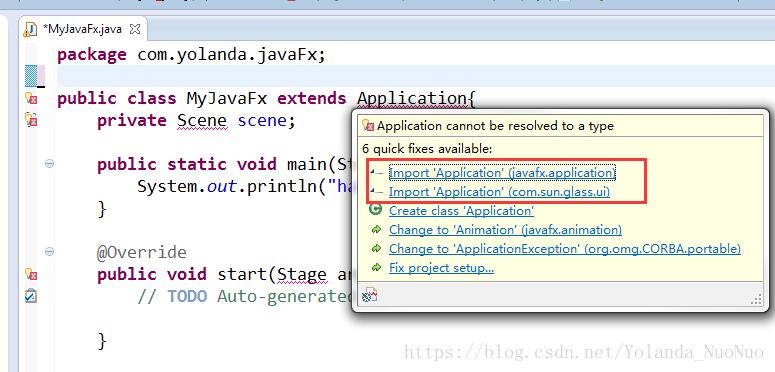Click the popup resize grip corner
This screenshot has height=372, width=775.
pyautogui.click(x=756, y=299)
